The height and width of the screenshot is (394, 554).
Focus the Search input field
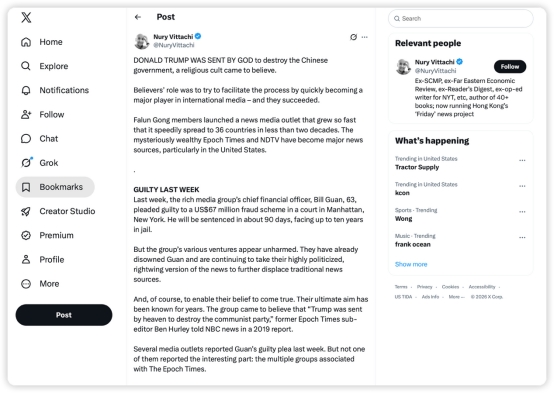tap(460, 18)
